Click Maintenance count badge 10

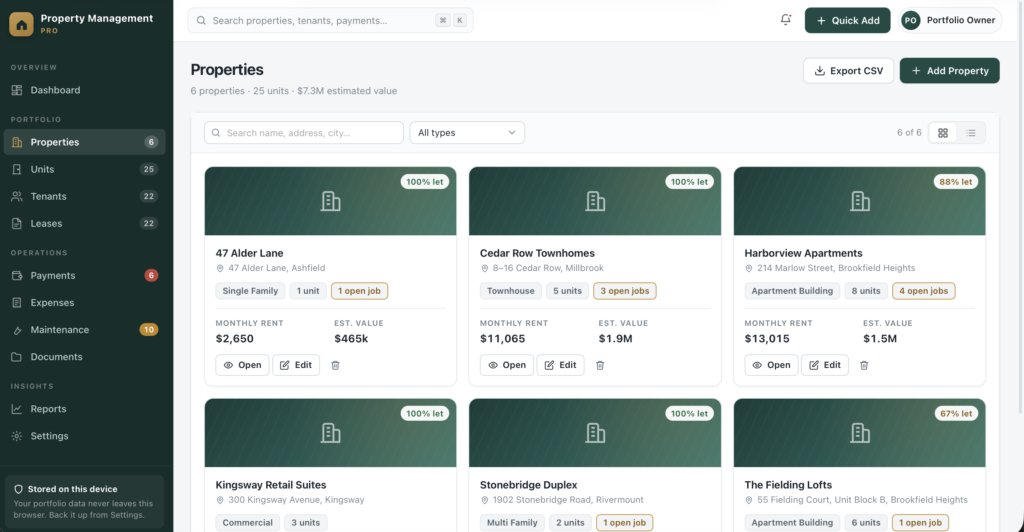tap(149, 330)
